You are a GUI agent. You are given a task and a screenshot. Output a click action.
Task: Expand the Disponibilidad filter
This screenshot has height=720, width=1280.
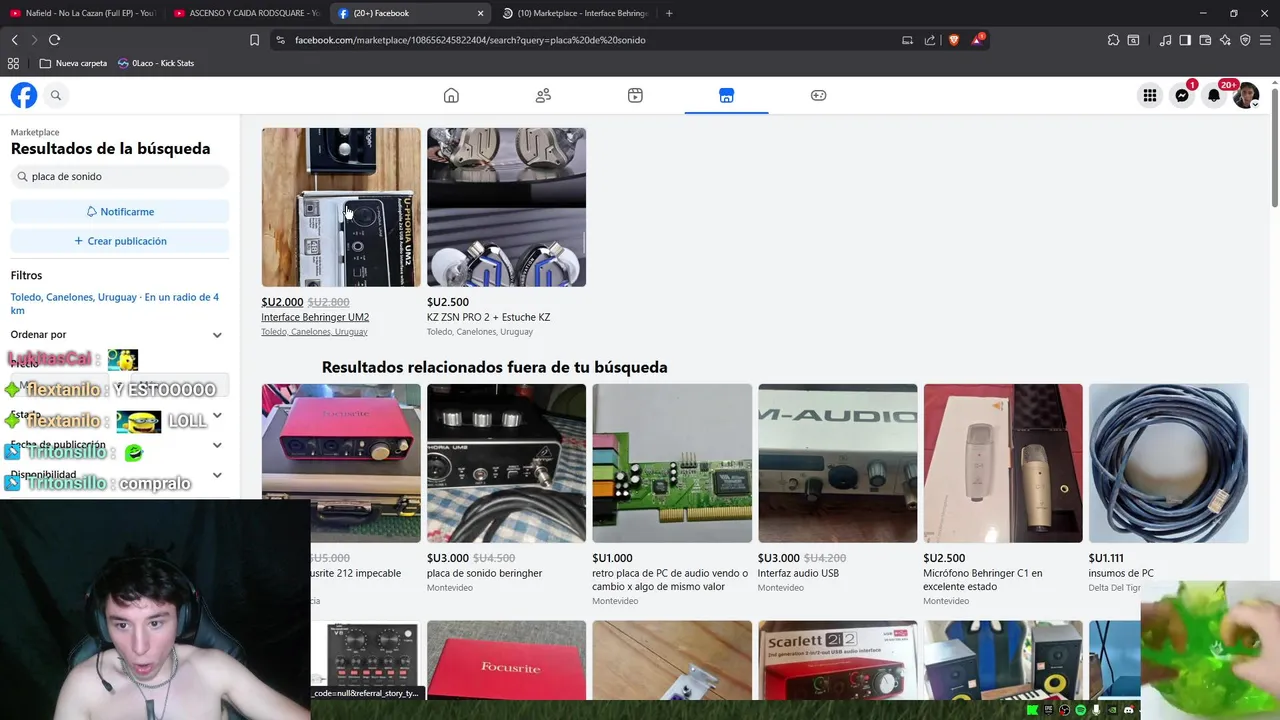coord(119,475)
